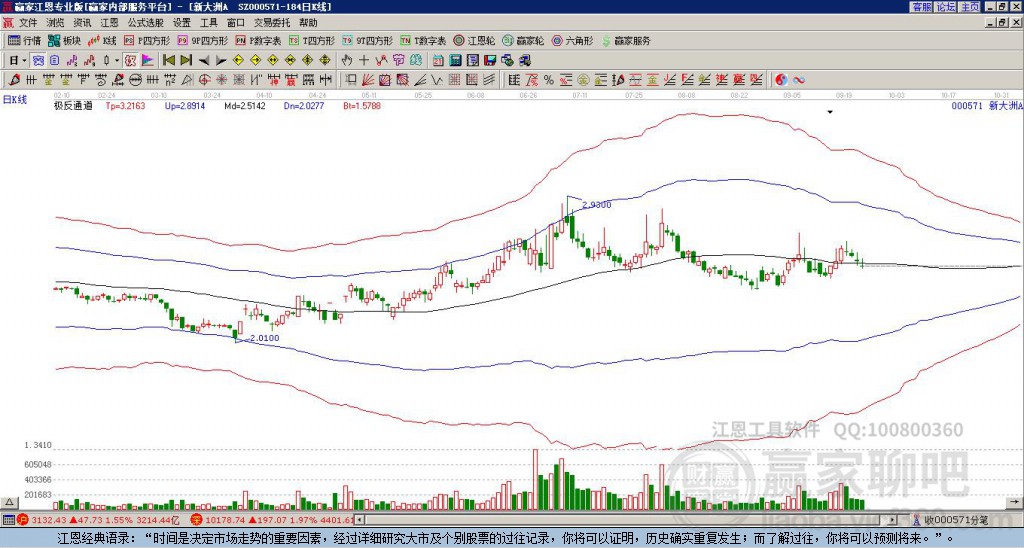Open the T四方形 tool
The image size is (1024, 548).
[312, 40]
